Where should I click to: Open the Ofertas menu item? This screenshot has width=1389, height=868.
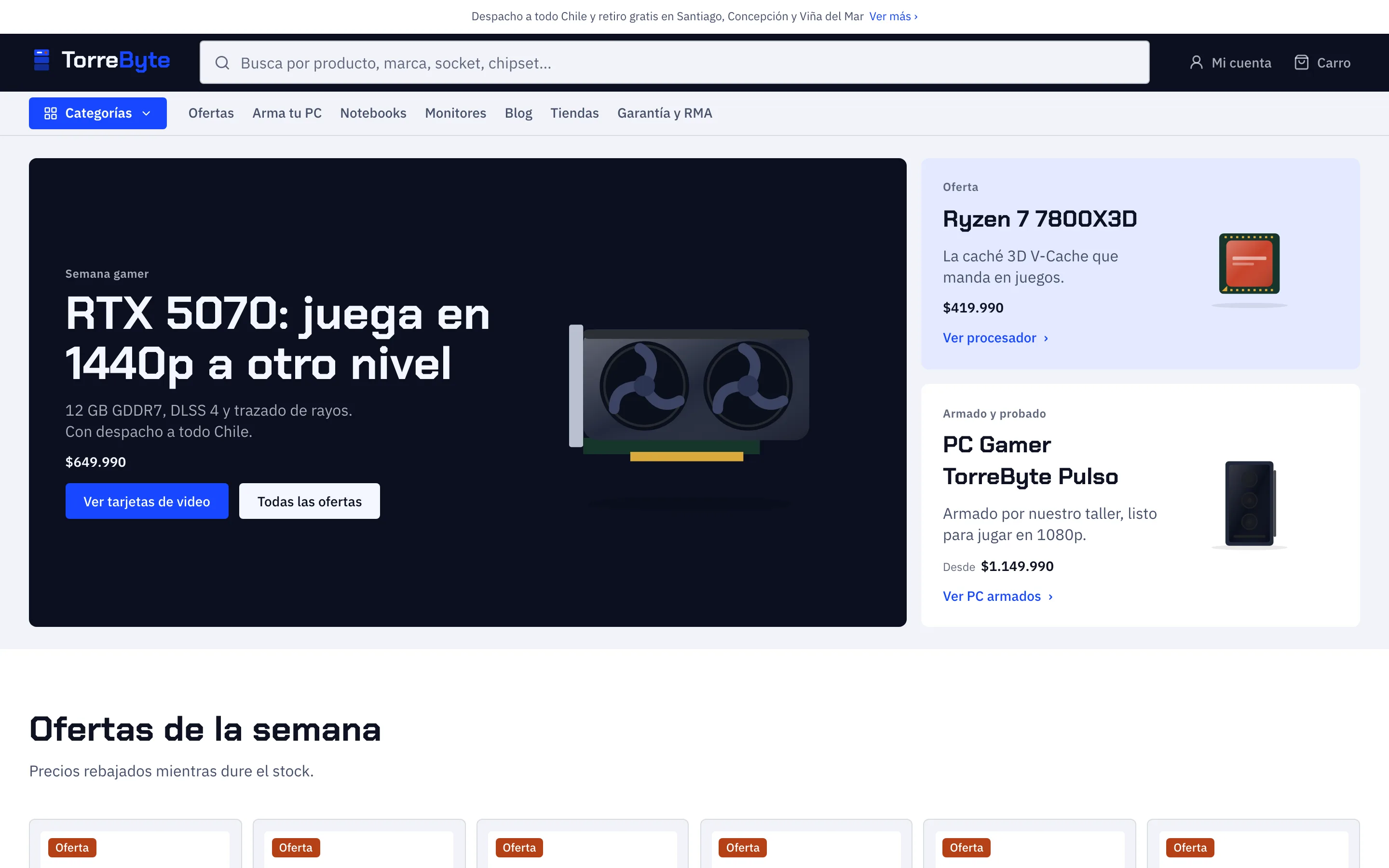(x=211, y=113)
